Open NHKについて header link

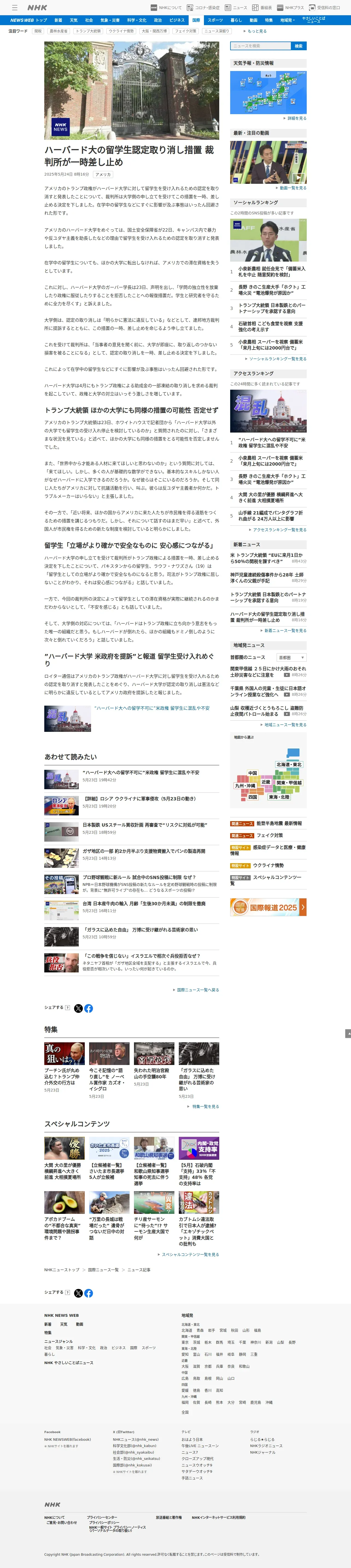pyautogui.click(x=166, y=7)
